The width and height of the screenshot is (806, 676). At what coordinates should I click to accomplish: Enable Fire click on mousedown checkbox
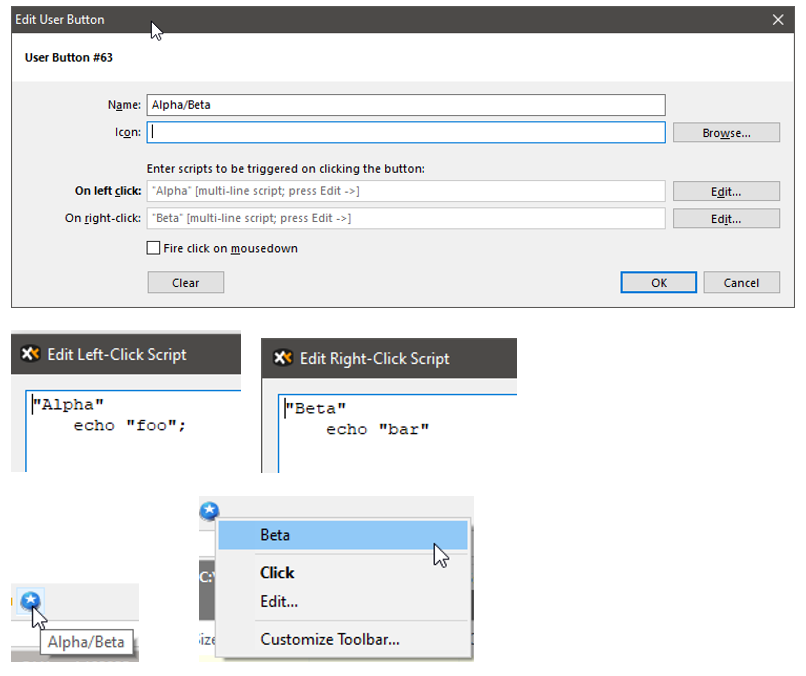point(154,248)
